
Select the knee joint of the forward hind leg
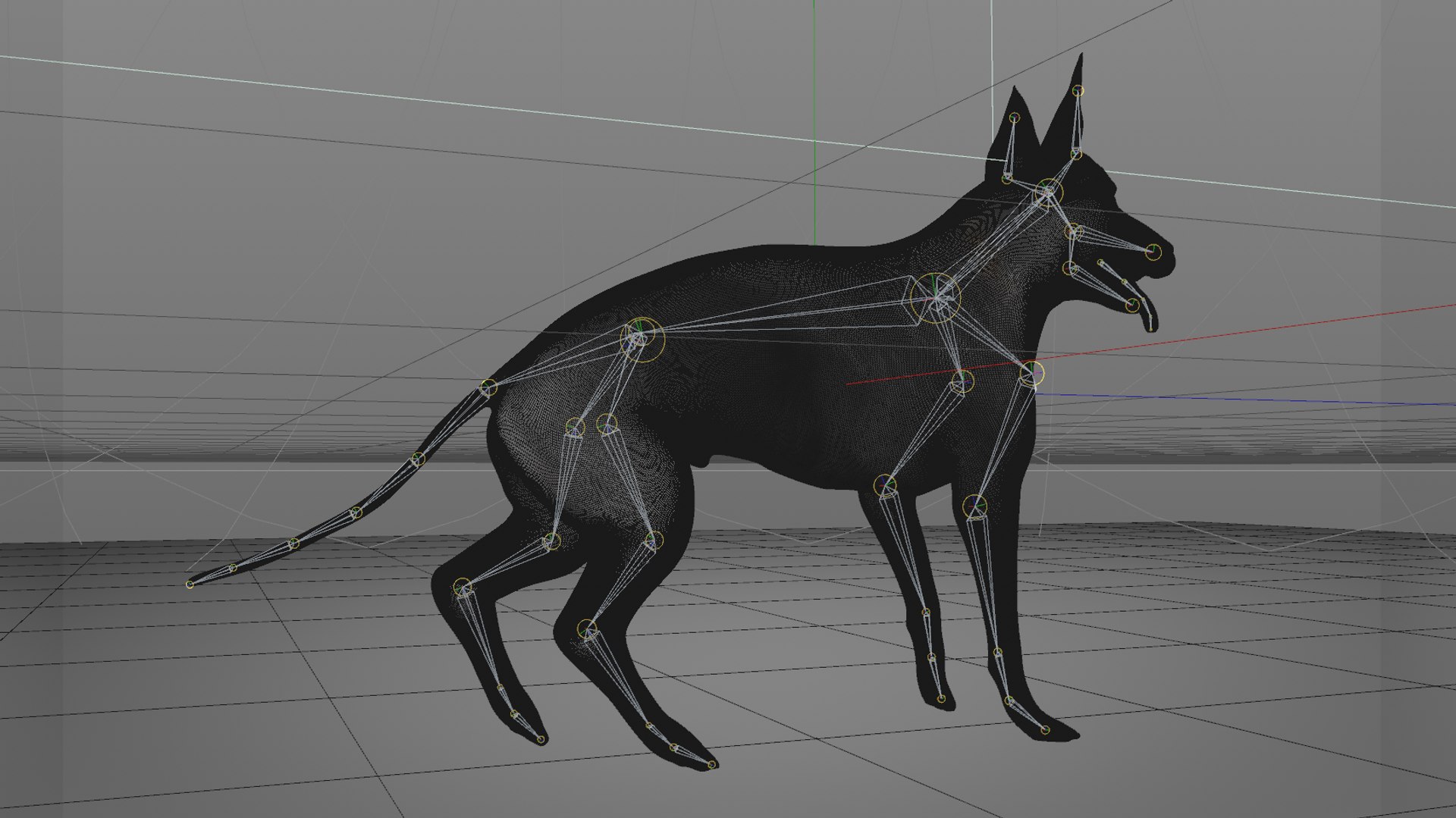652,540
